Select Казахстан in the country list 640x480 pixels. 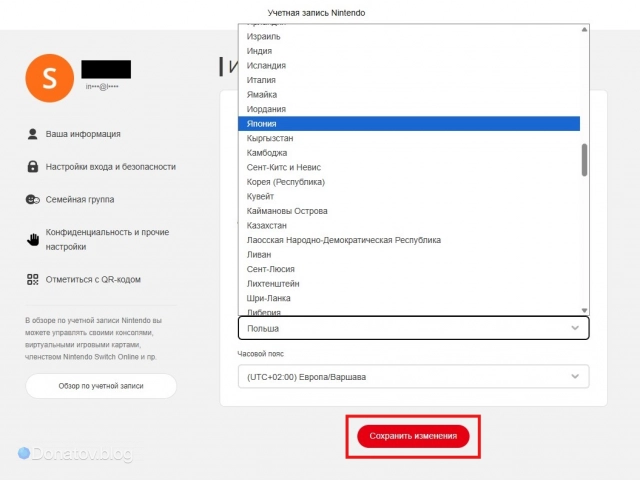click(409, 225)
